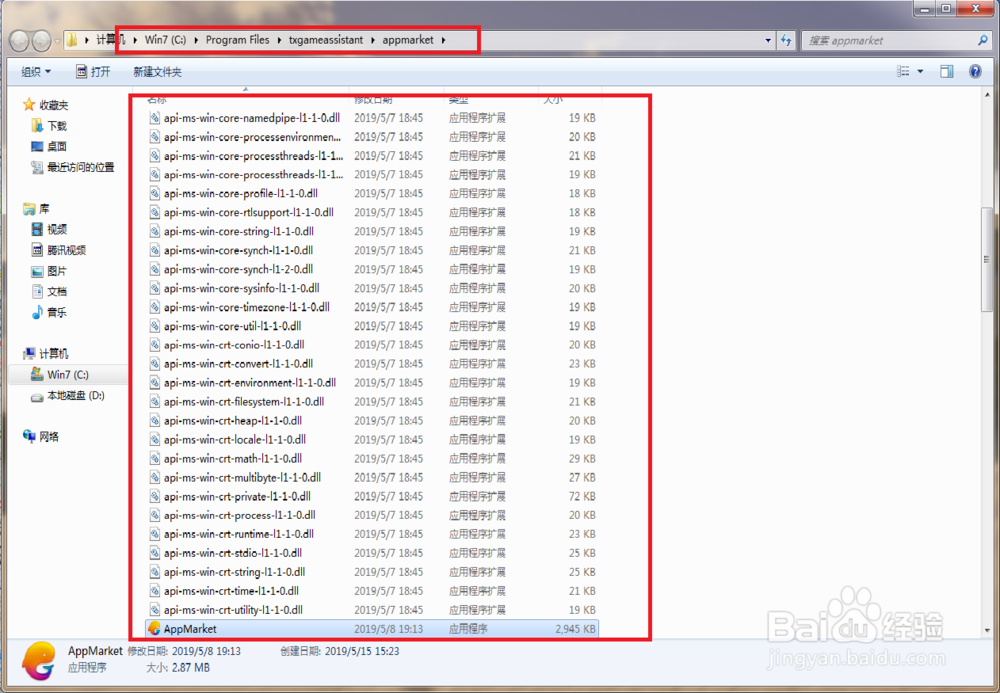Select api-ms-win-crt-runtime-l1-1-0.dll file
Image resolution: width=1000 pixels, height=693 pixels.
372,534
